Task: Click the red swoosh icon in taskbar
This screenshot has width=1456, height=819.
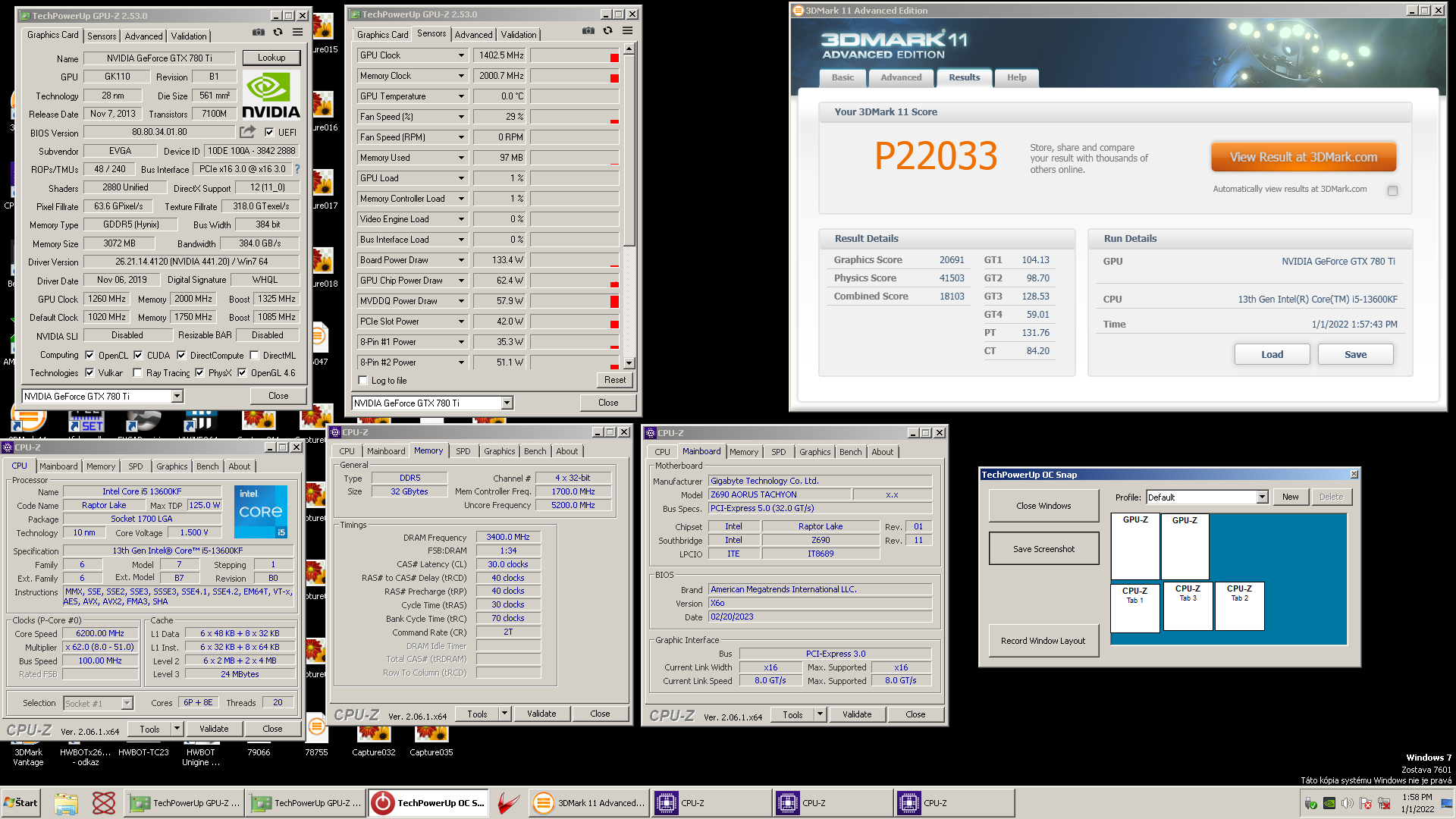Action: coord(509,803)
